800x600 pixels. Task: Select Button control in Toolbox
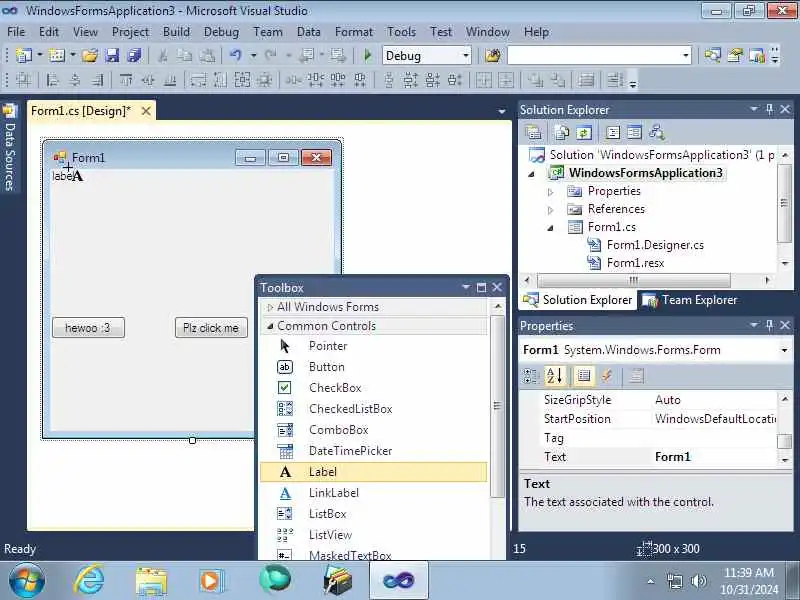tap(373, 367)
